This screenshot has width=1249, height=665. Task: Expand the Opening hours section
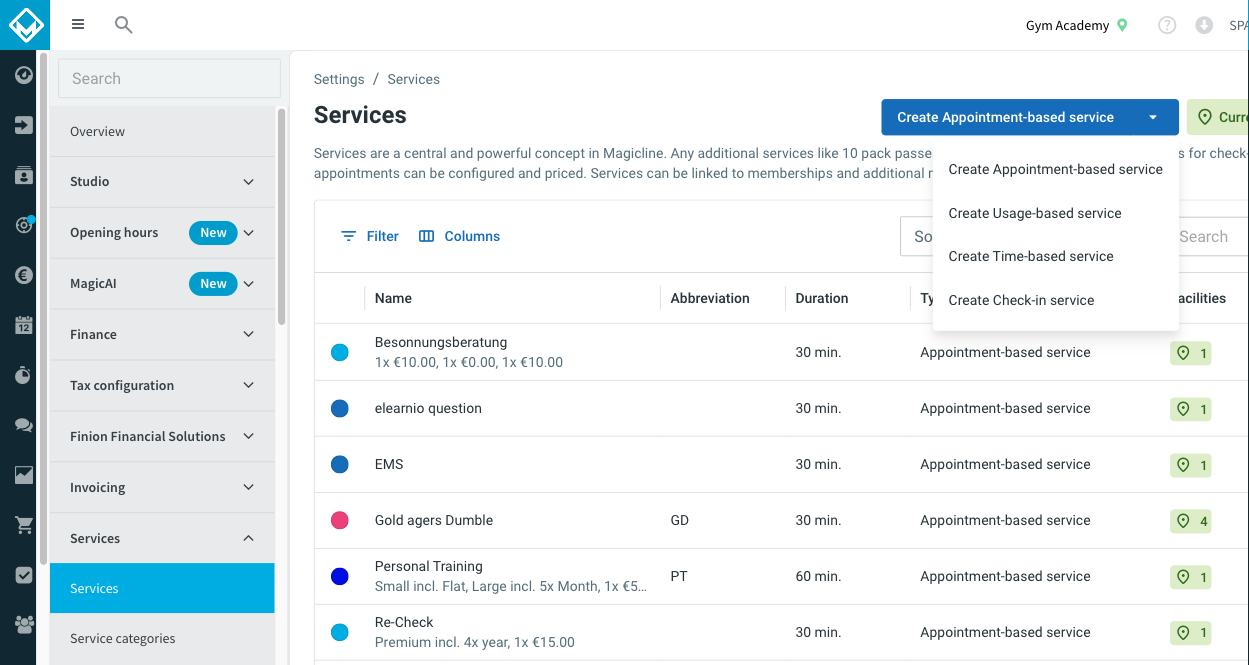pos(162,233)
